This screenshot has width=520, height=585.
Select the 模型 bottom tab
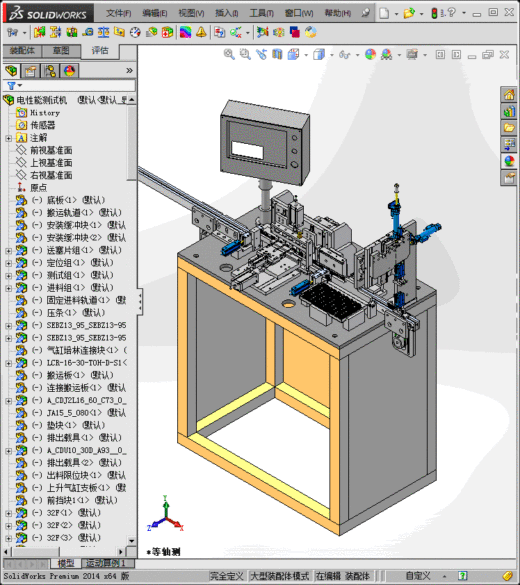pyautogui.click(x=66, y=563)
